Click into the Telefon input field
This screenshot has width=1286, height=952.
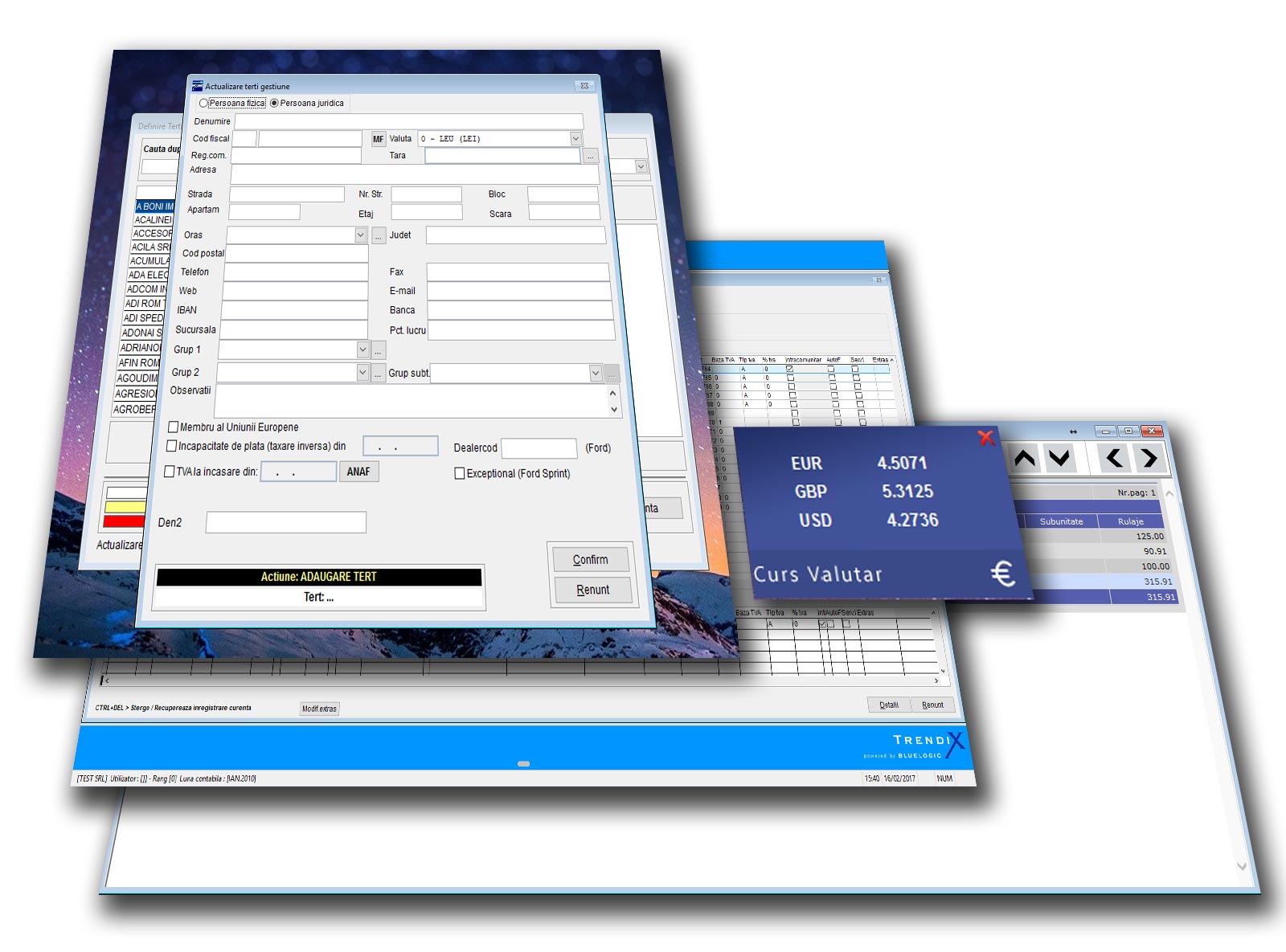point(295,272)
